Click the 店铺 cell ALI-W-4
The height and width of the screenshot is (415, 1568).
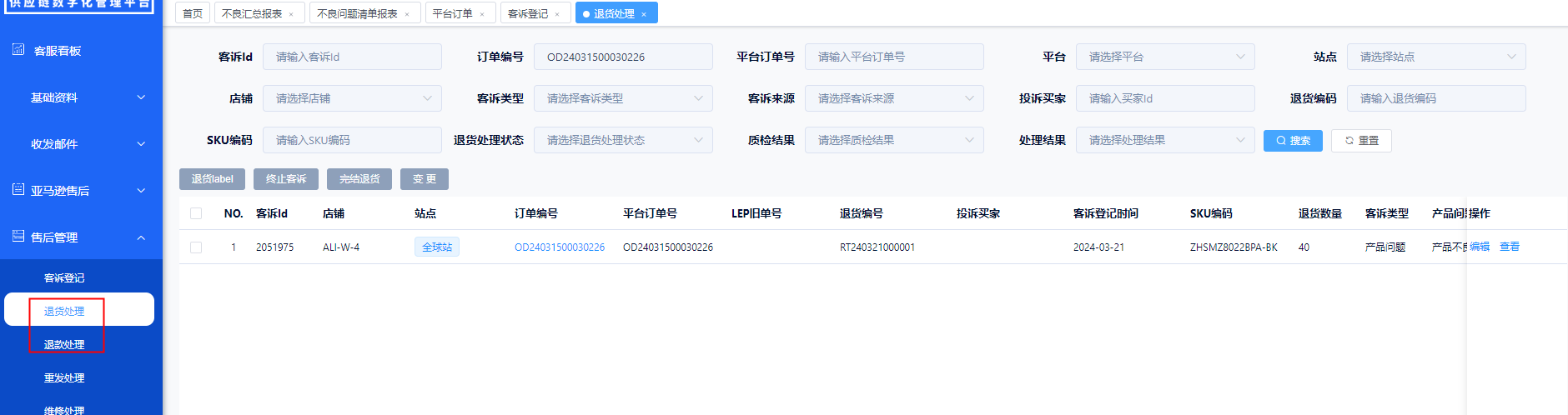[x=341, y=247]
